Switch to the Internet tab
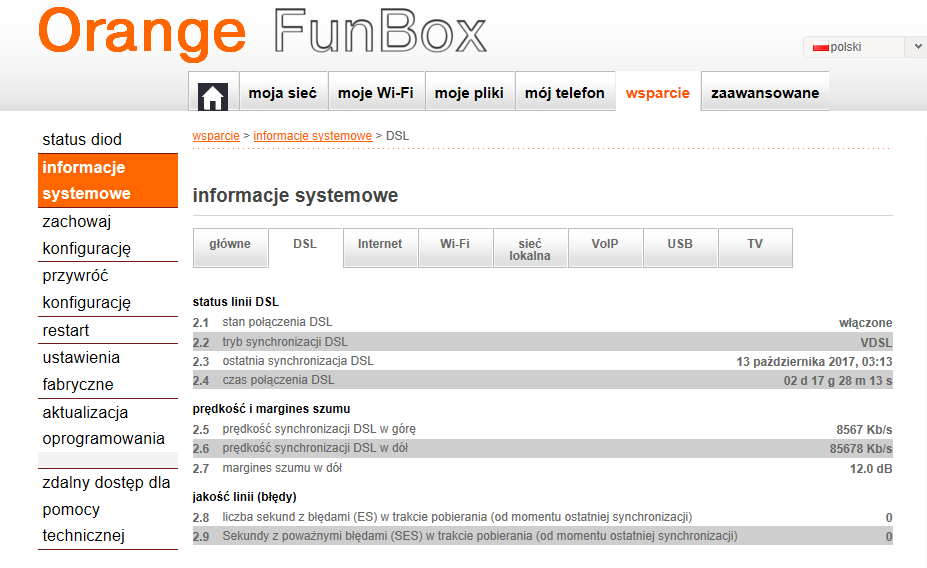Screen dimensions: 927x568 pyautogui.click(x=380, y=248)
